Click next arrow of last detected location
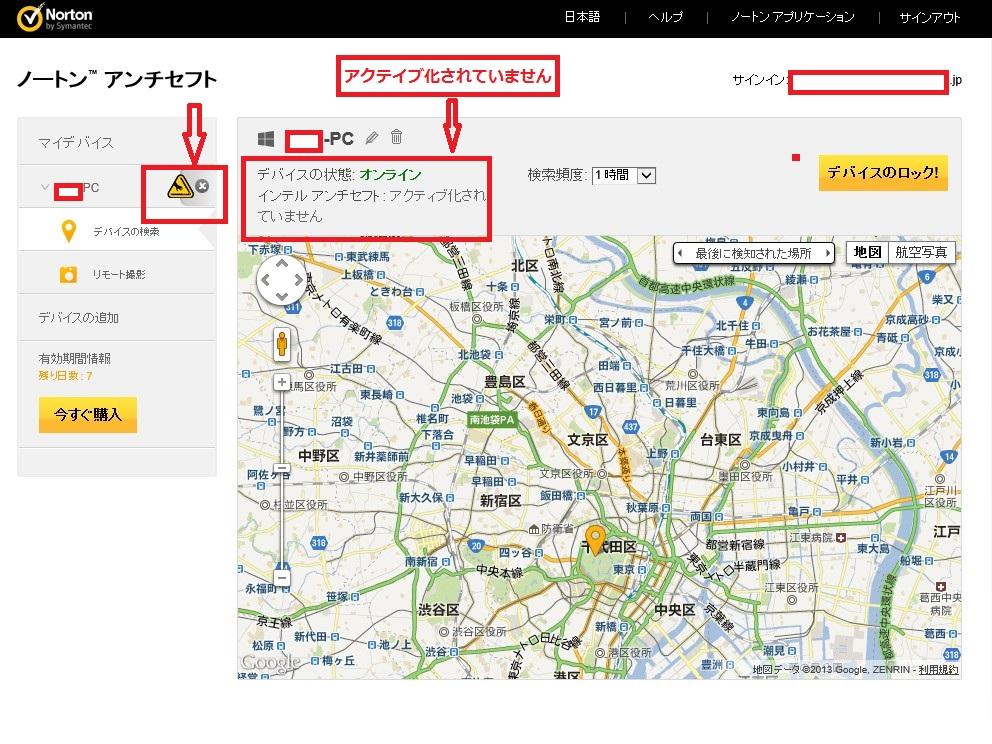The width and height of the screenshot is (992, 744). coord(827,253)
